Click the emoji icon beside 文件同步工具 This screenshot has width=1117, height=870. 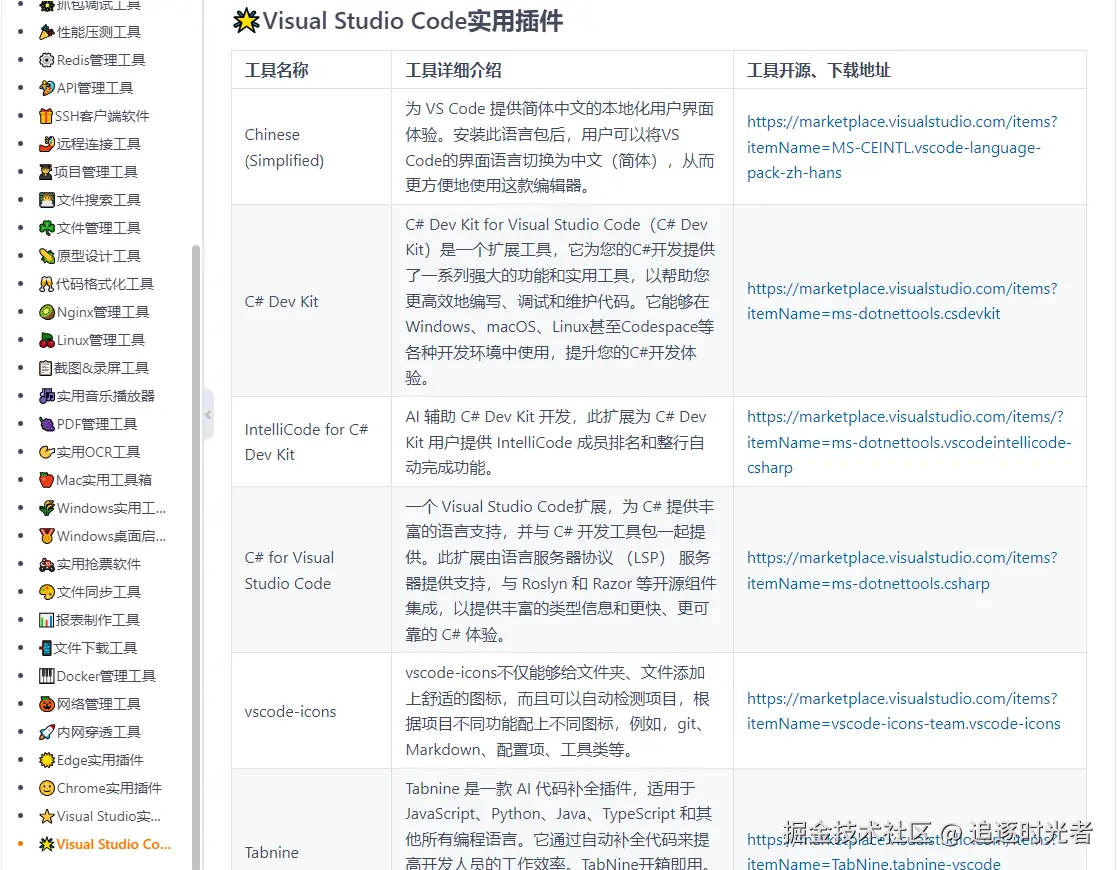click(46, 592)
